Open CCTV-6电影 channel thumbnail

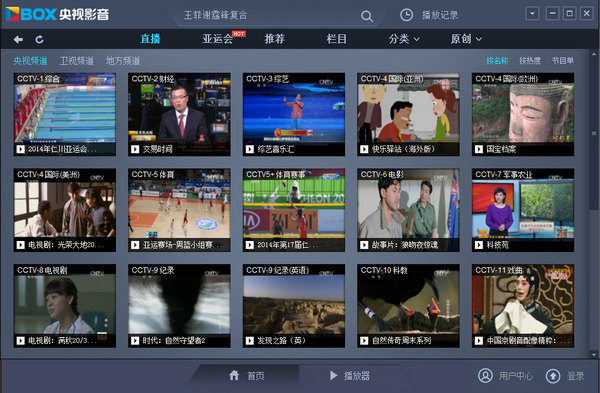408,210
